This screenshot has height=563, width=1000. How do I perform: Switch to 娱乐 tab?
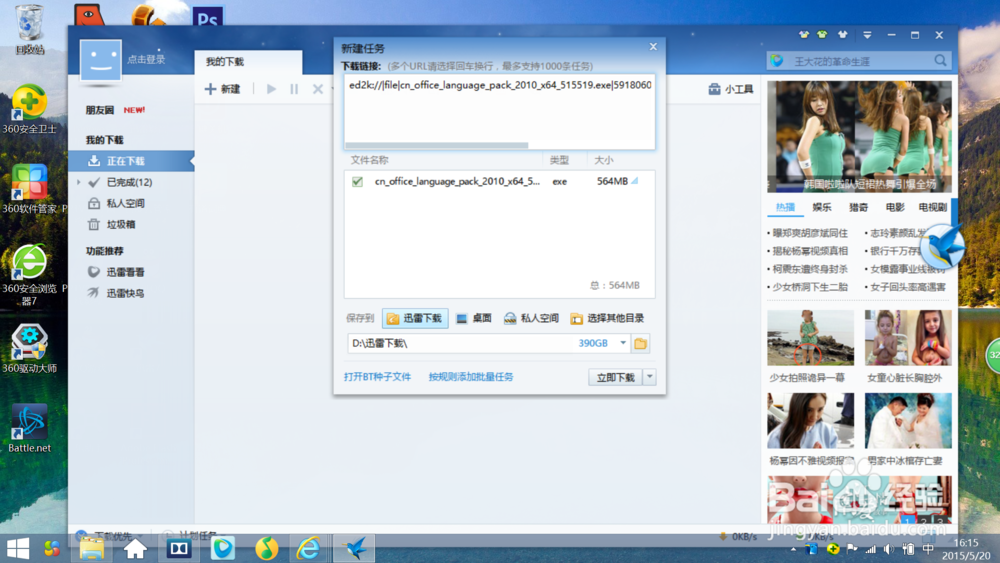[x=822, y=207]
